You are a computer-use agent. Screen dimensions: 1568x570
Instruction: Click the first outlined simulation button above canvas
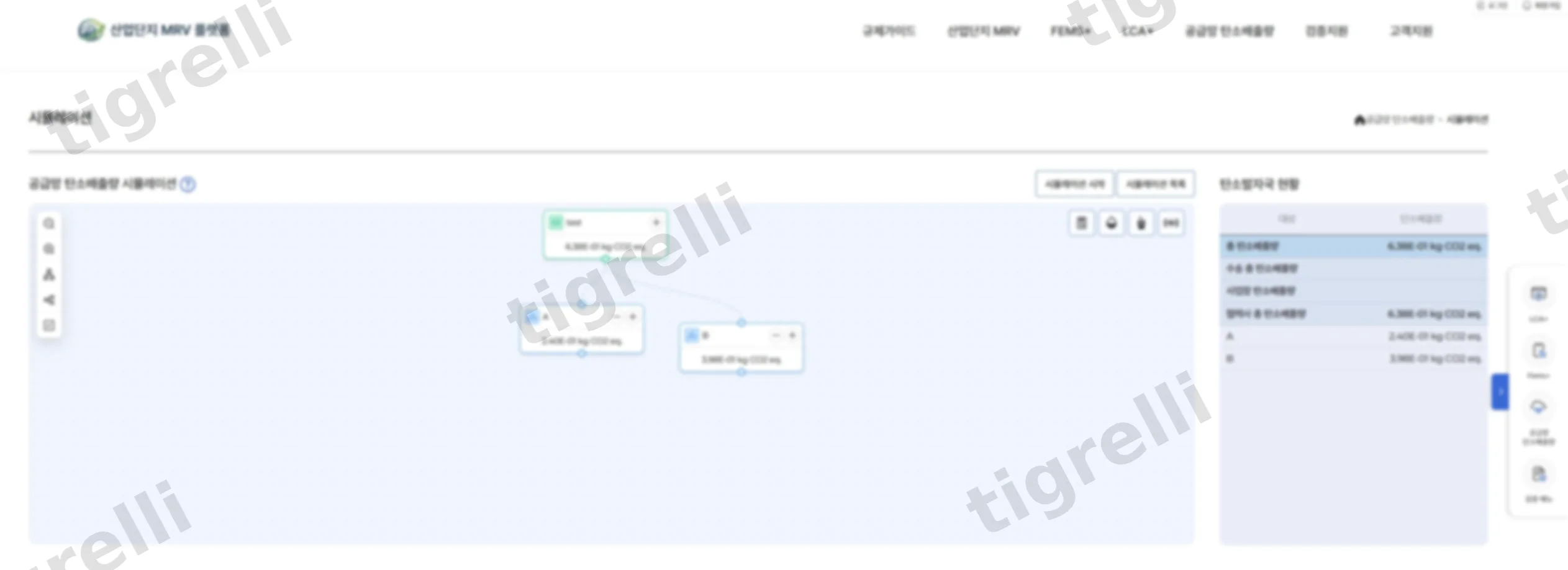click(1075, 184)
